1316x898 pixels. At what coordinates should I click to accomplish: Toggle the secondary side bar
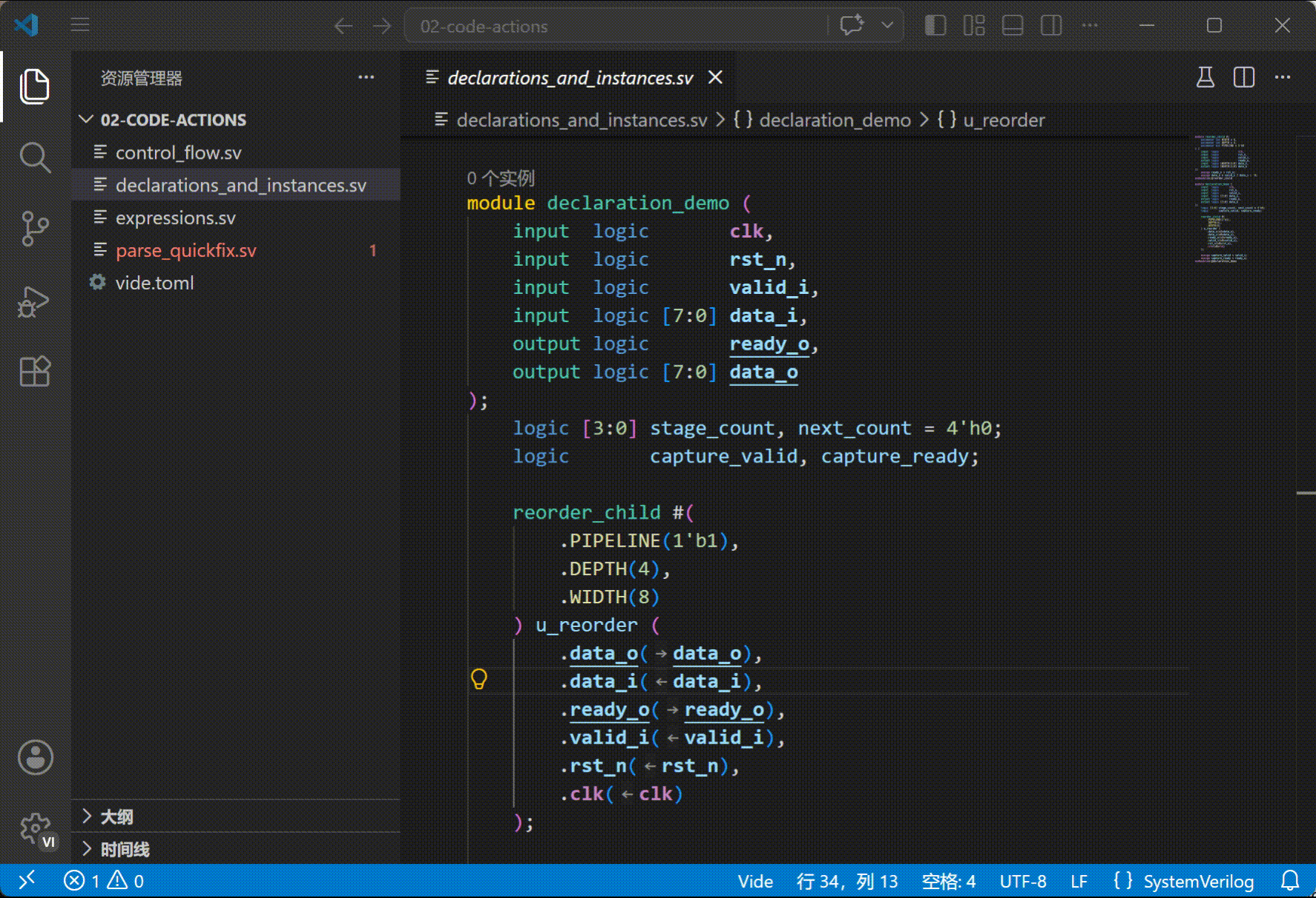[1051, 26]
